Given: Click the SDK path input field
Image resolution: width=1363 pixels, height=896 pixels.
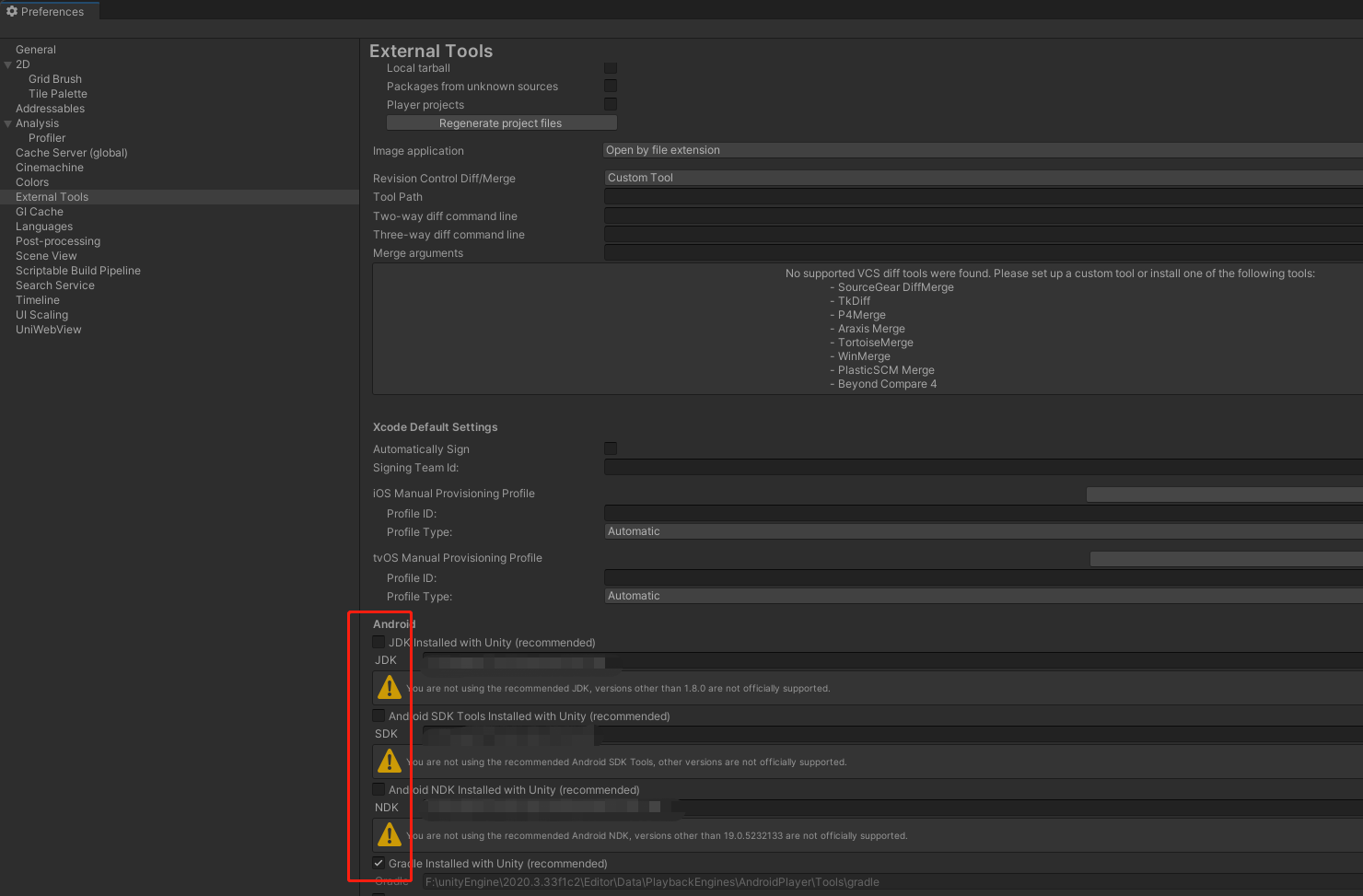Looking at the screenshot, I should [x=892, y=734].
